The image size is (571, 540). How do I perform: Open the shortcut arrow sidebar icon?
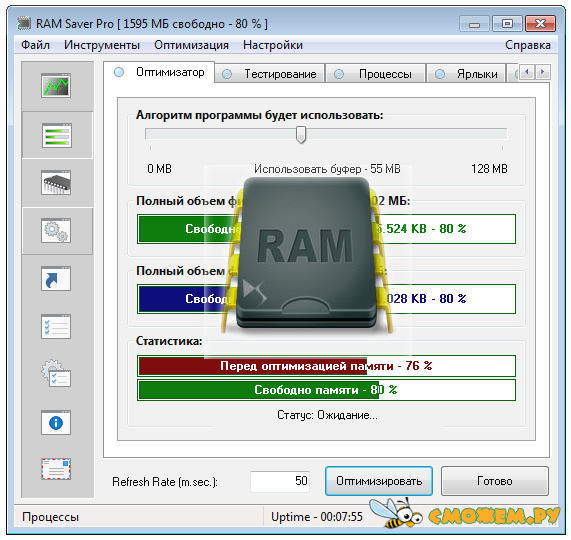[56, 279]
